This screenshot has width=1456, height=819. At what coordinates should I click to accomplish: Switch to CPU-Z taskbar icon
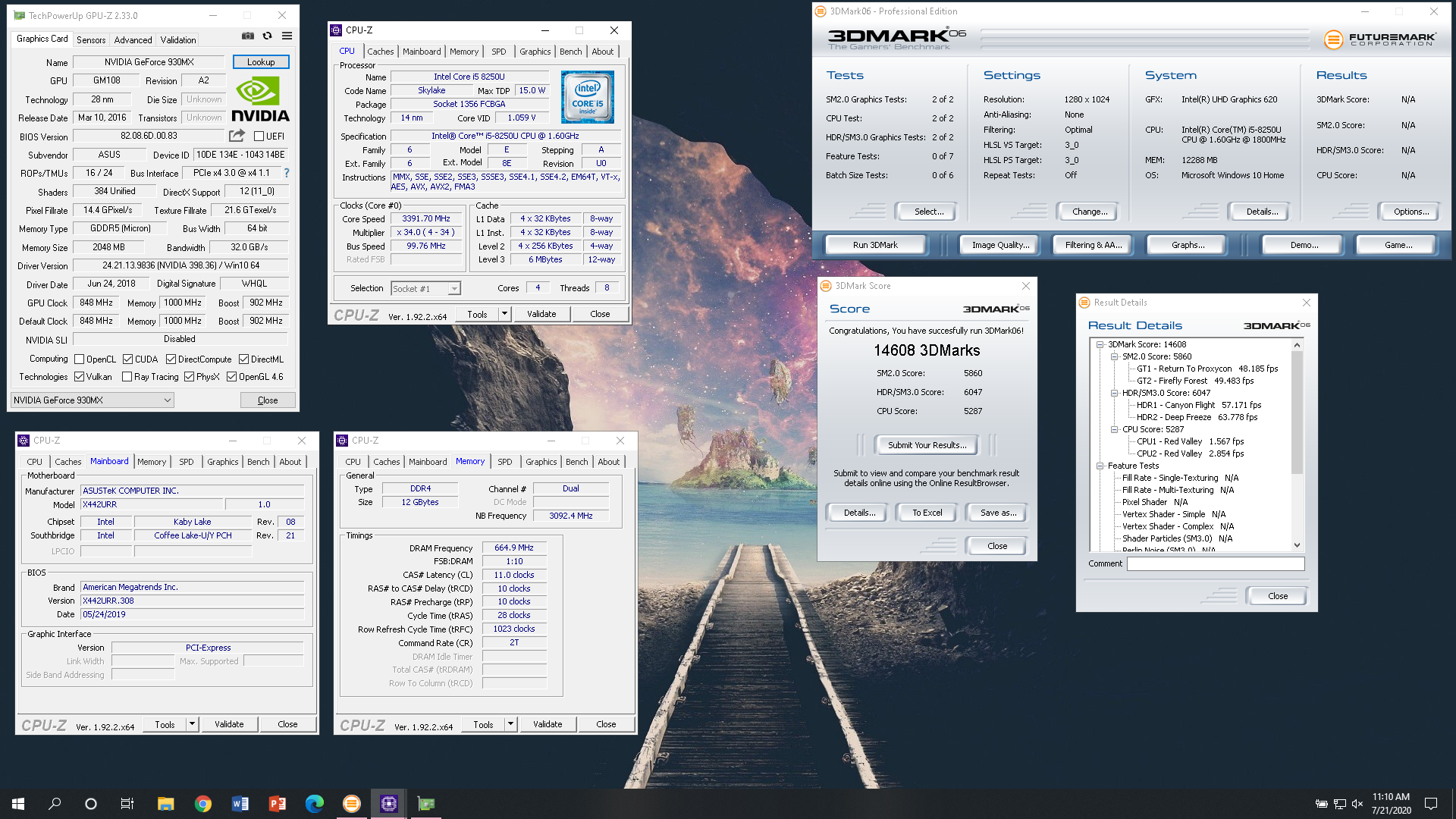click(x=388, y=804)
